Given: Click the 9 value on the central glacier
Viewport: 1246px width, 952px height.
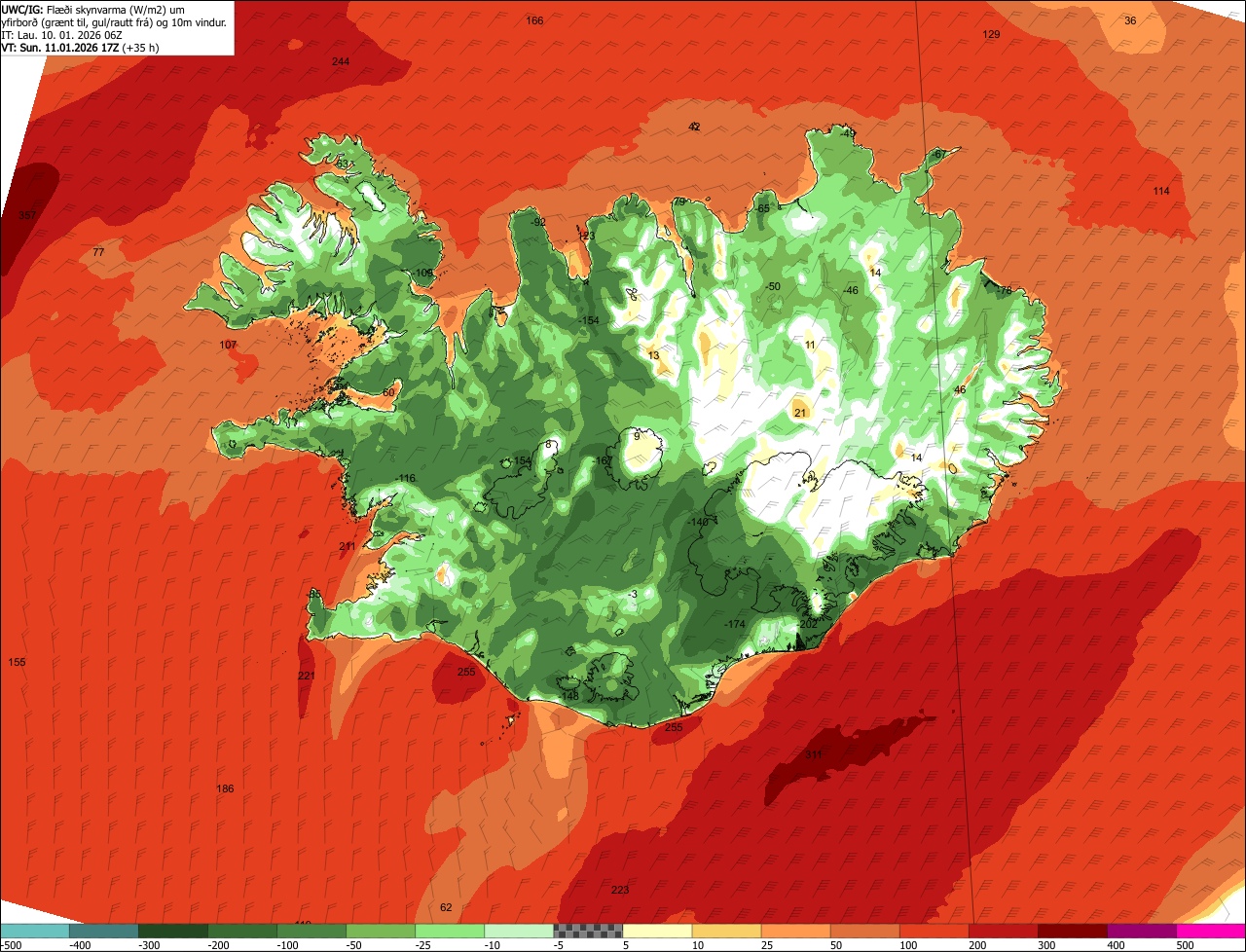Looking at the screenshot, I should point(637,436).
